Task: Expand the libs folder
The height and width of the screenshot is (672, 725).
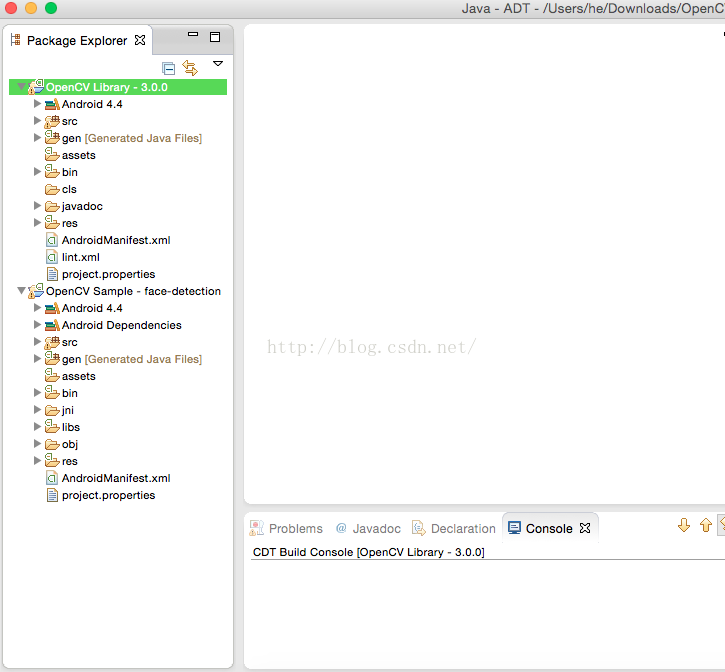Action: pos(37,426)
